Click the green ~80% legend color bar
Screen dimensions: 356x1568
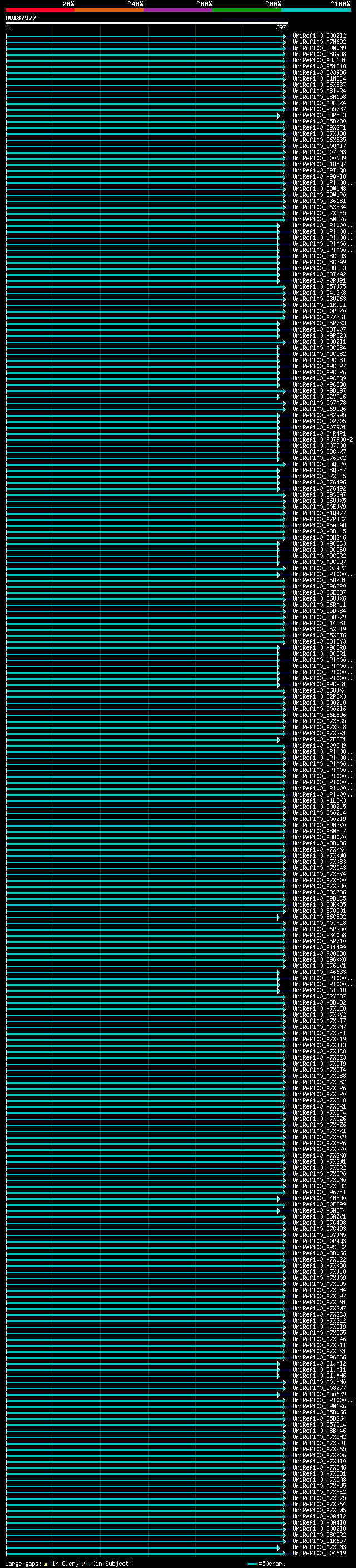click(247, 10)
